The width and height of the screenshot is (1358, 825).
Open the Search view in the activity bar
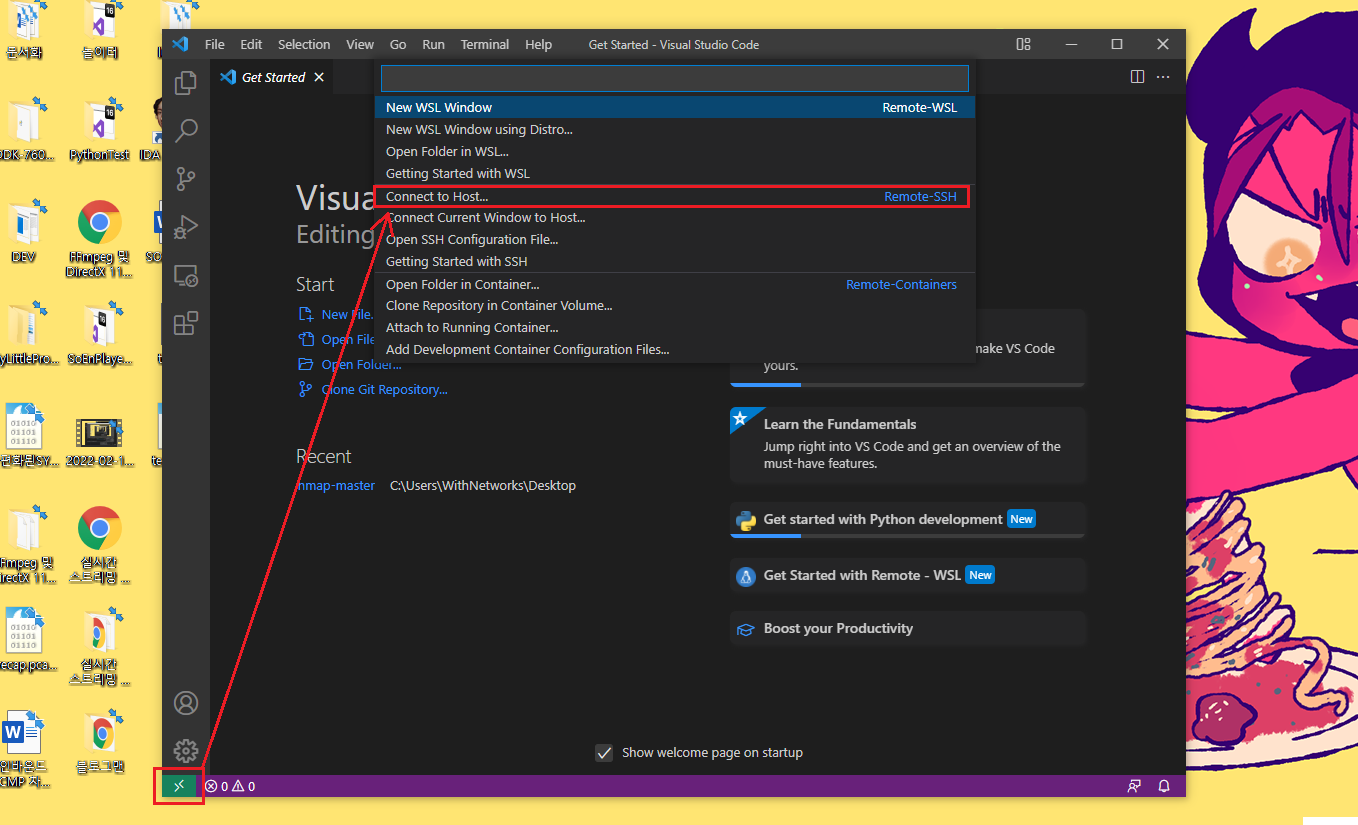click(186, 131)
